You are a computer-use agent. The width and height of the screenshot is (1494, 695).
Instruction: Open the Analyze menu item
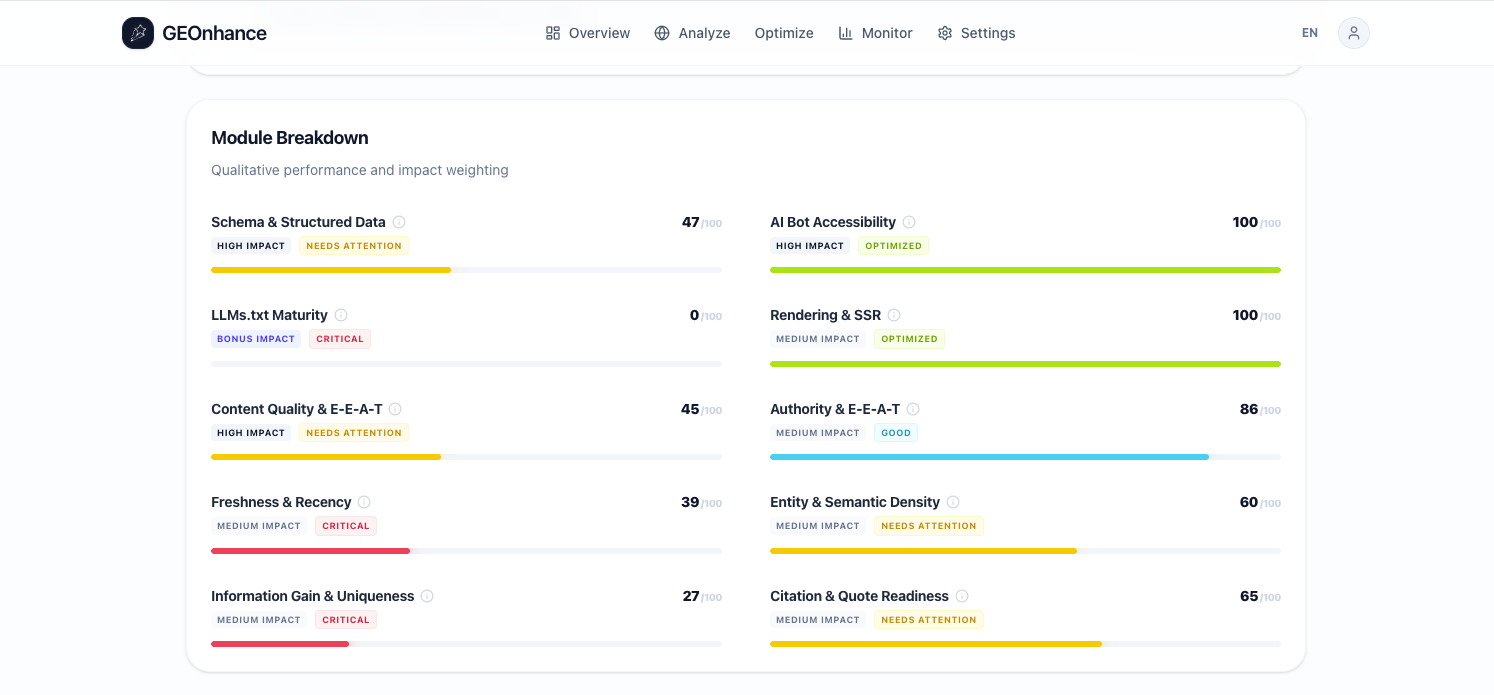pyautogui.click(x=692, y=33)
